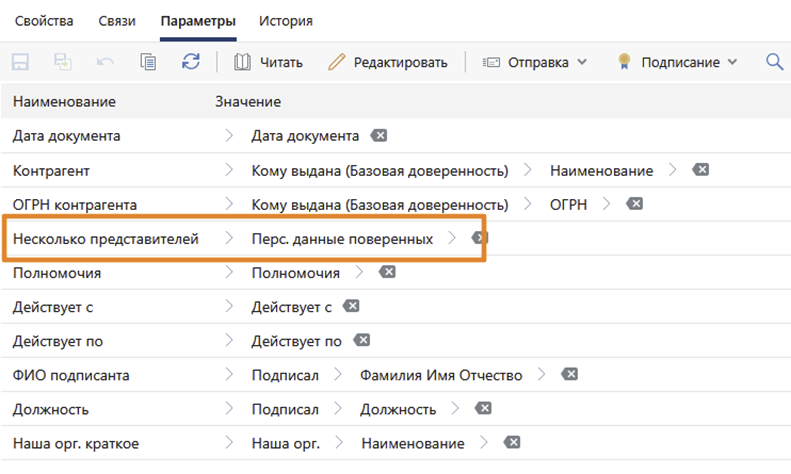Expand chevron after Фамилия Имя Отчество

(541, 375)
